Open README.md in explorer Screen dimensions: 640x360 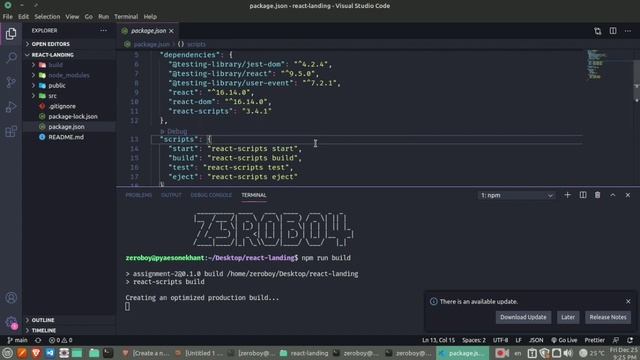pos(69,137)
